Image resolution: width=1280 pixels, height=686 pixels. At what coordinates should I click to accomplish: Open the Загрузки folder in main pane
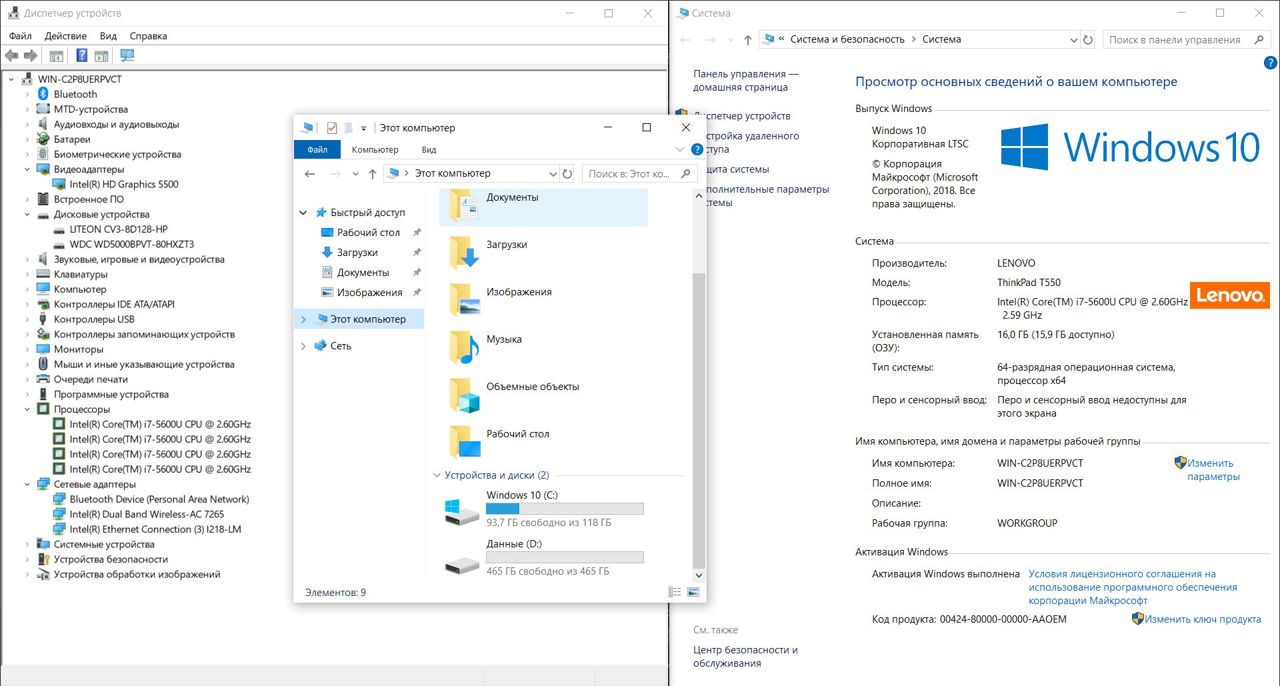pos(506,245)
